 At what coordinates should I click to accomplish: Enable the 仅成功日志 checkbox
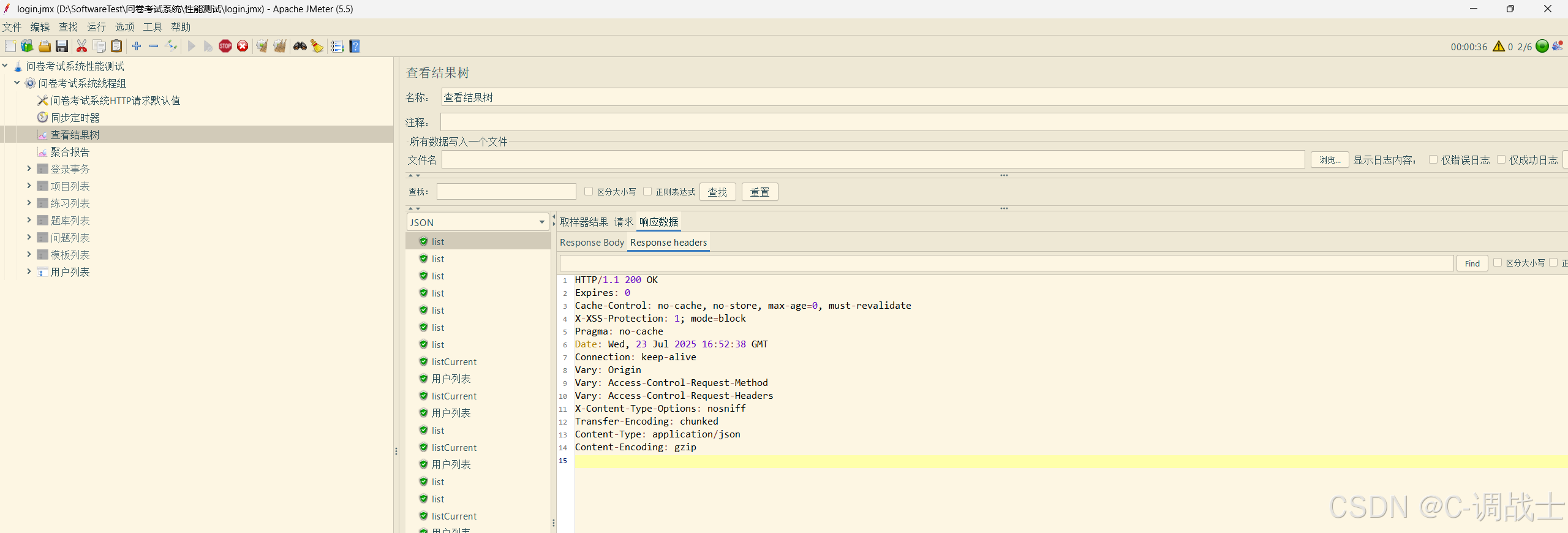[1501, 160]
